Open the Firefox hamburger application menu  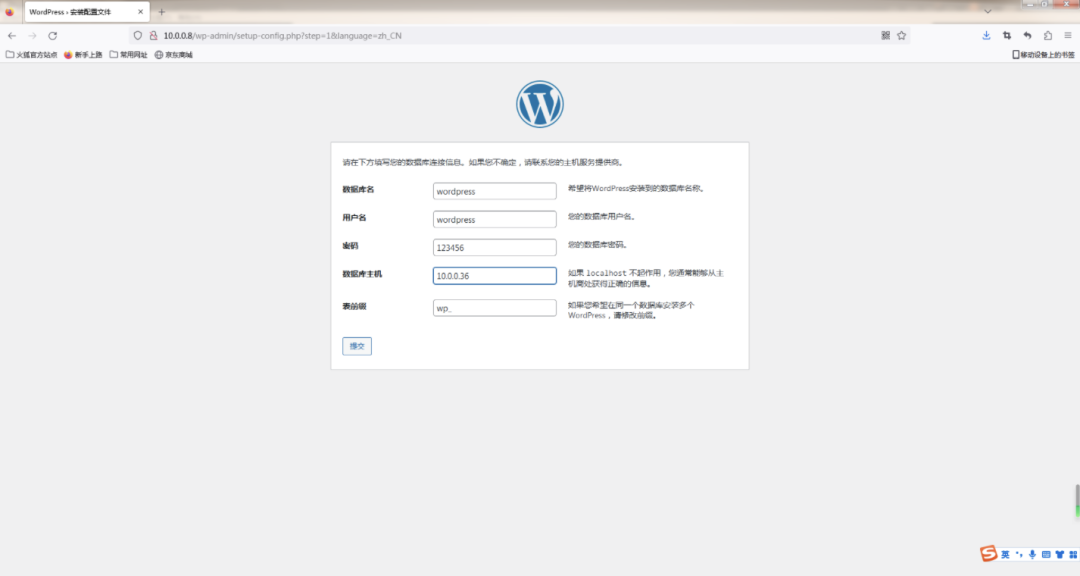[x=1068, y=35]
